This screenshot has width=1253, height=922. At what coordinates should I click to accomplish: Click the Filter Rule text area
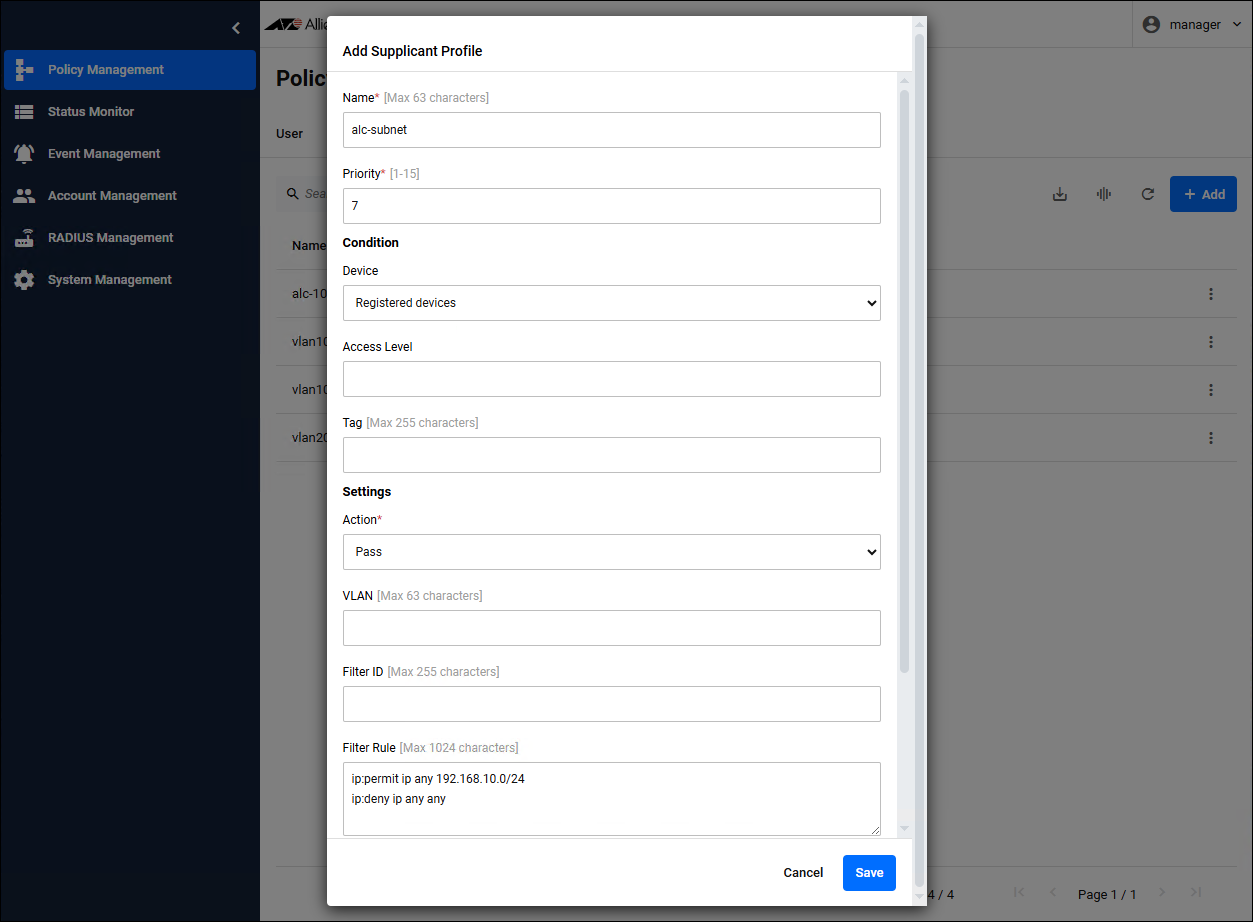click(611, 798)
